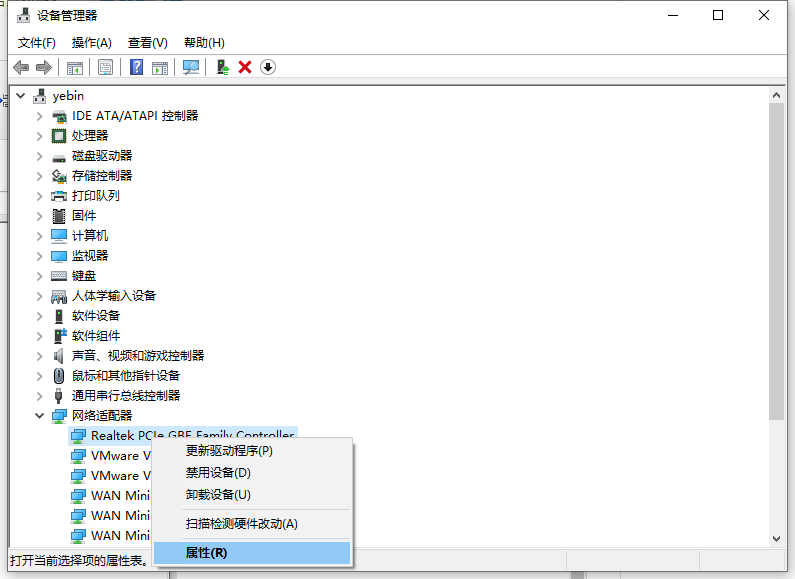Click the down-arrow disable device toolbar icon
This screenshot has width=795, height=579.
267,67
